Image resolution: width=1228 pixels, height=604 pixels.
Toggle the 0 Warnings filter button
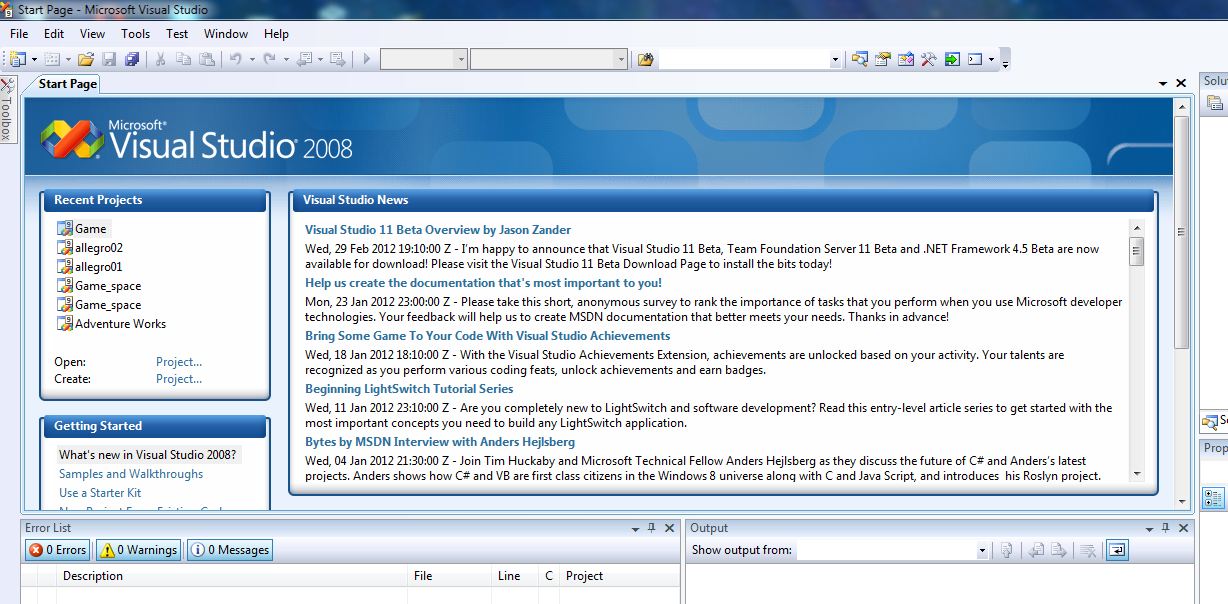[139, 550]
